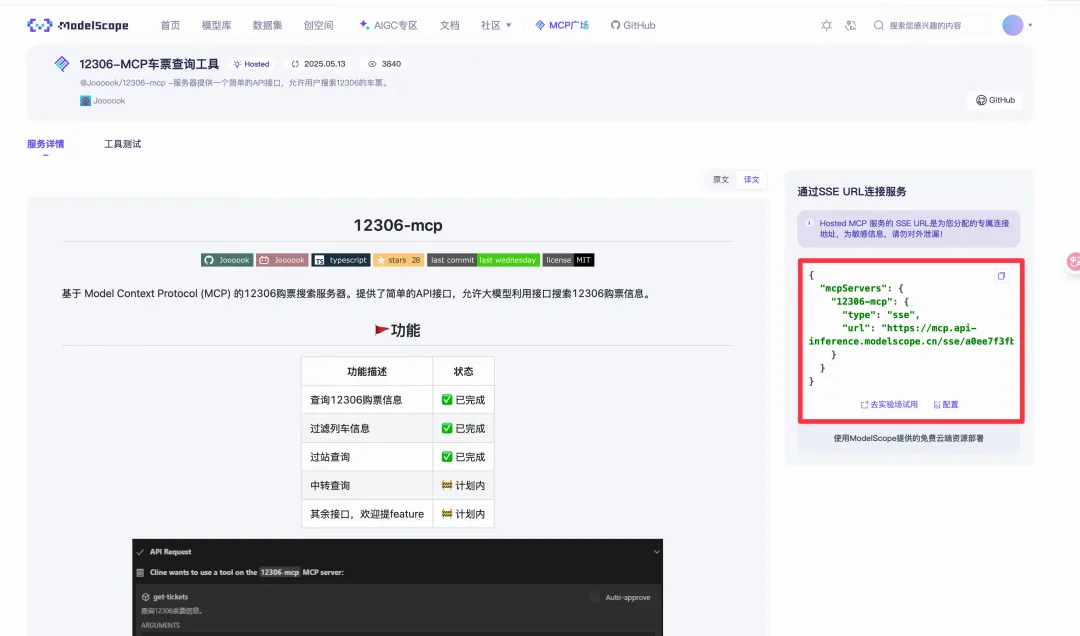
Task: Click the language switch icon
Action: (x=851, y=25)
